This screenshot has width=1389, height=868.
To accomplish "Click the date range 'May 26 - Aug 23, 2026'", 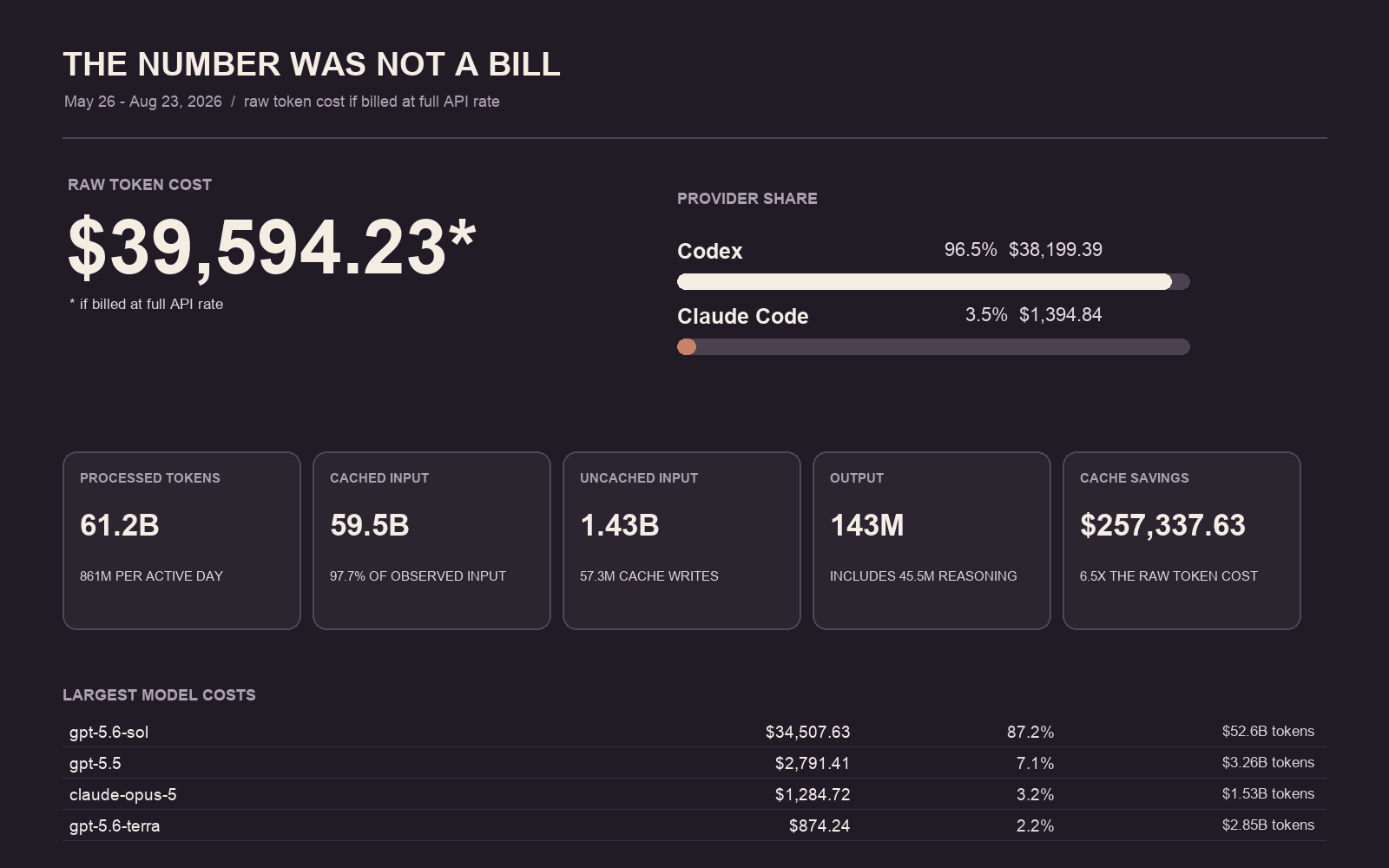I will click(x=143, y=102).
